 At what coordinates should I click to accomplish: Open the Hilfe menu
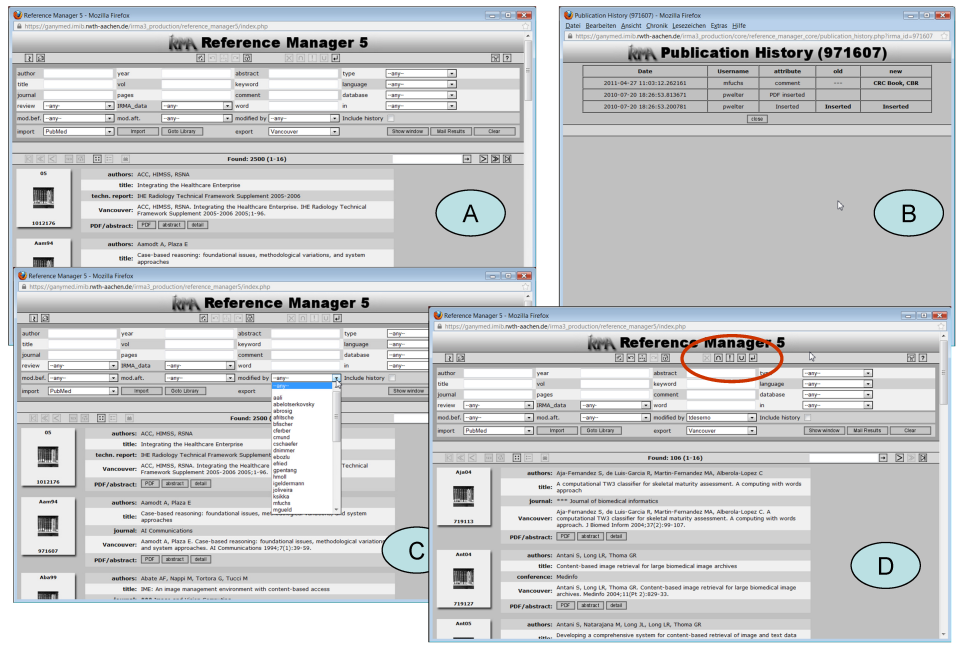pyautogui.click(x=739, y=26)
